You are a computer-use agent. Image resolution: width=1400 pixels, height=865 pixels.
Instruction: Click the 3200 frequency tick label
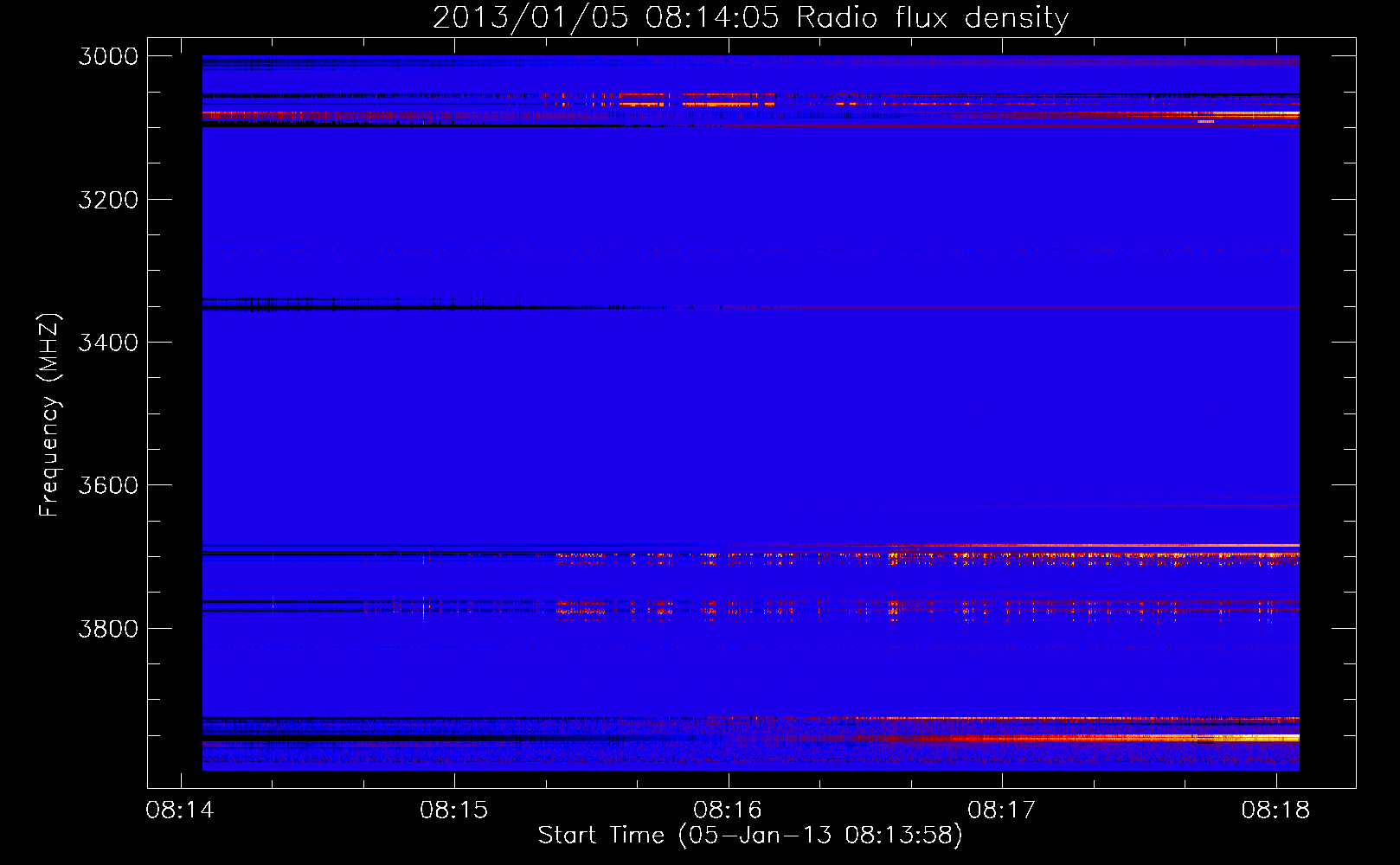pos(108,200)
